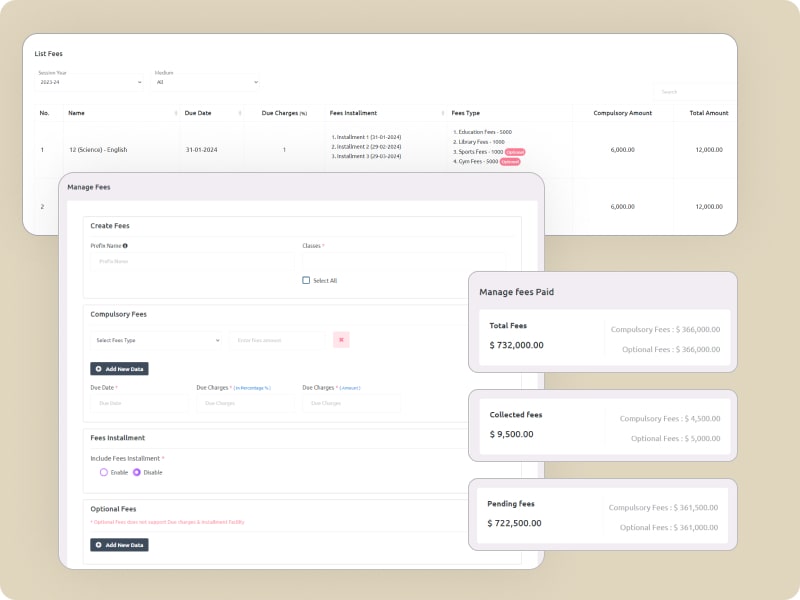Expand the Medium filter dropdown
The image size is (800, 600).
point(206,83)
